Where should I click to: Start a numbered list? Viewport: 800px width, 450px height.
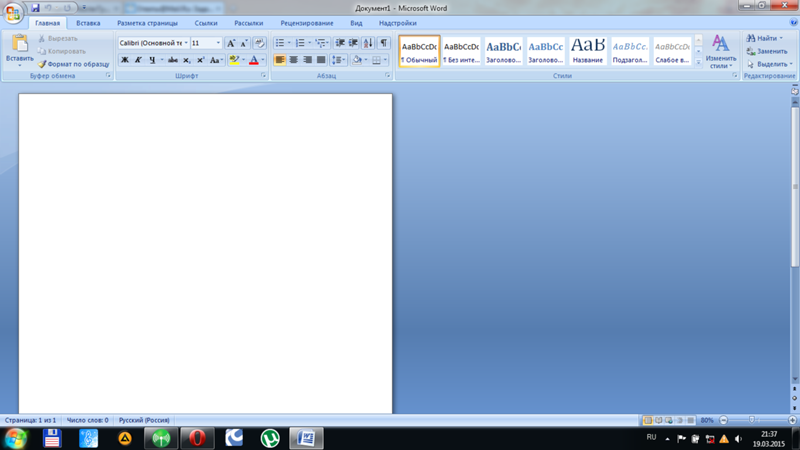coord(301,43)
